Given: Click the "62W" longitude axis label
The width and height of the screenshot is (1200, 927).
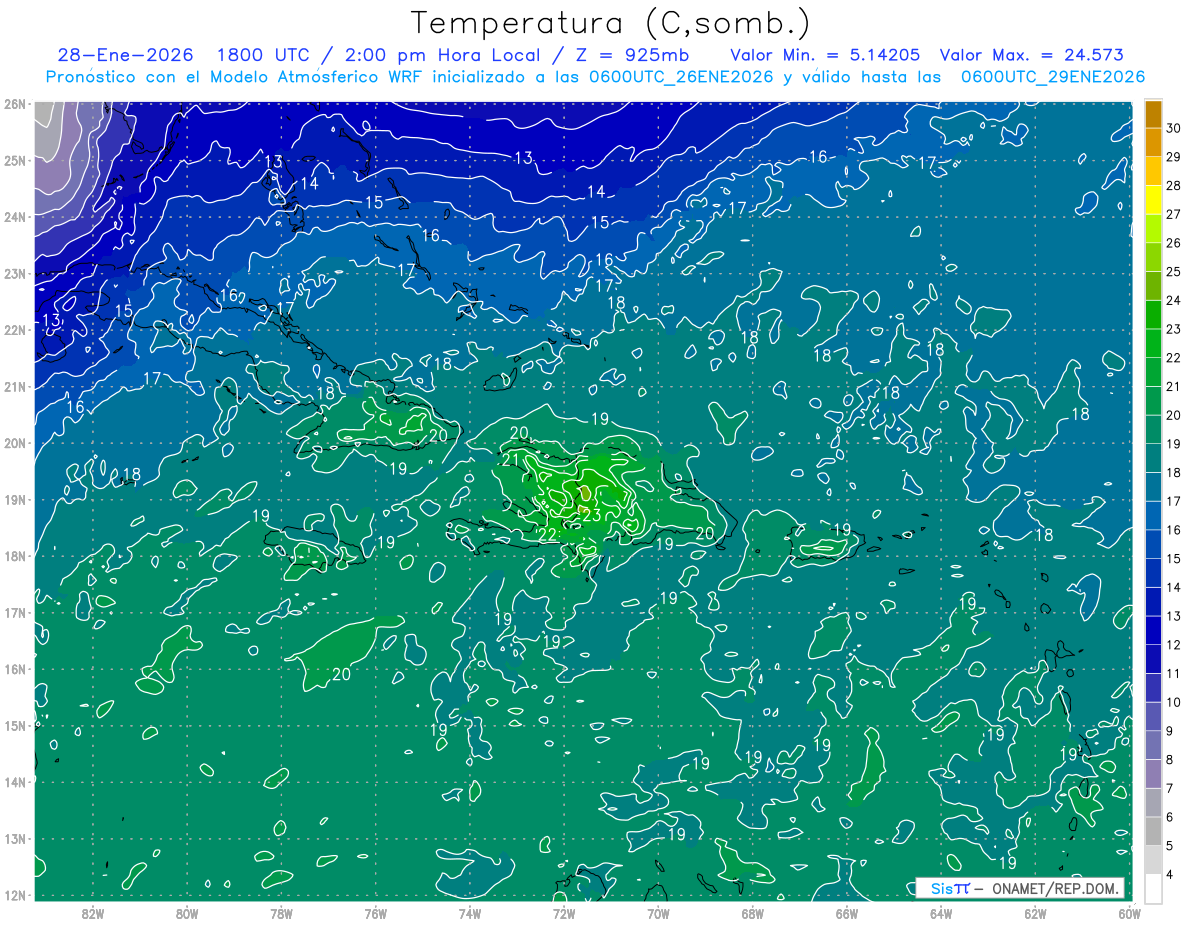Looking at the screenshot, I should (x=1034, y=913).
